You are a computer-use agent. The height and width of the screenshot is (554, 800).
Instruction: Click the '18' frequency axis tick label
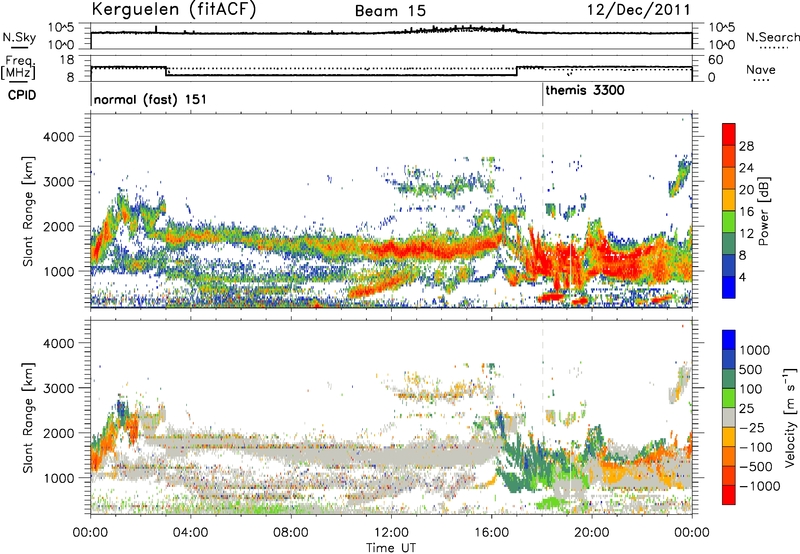pyautogui.click(x=67, y=60)
